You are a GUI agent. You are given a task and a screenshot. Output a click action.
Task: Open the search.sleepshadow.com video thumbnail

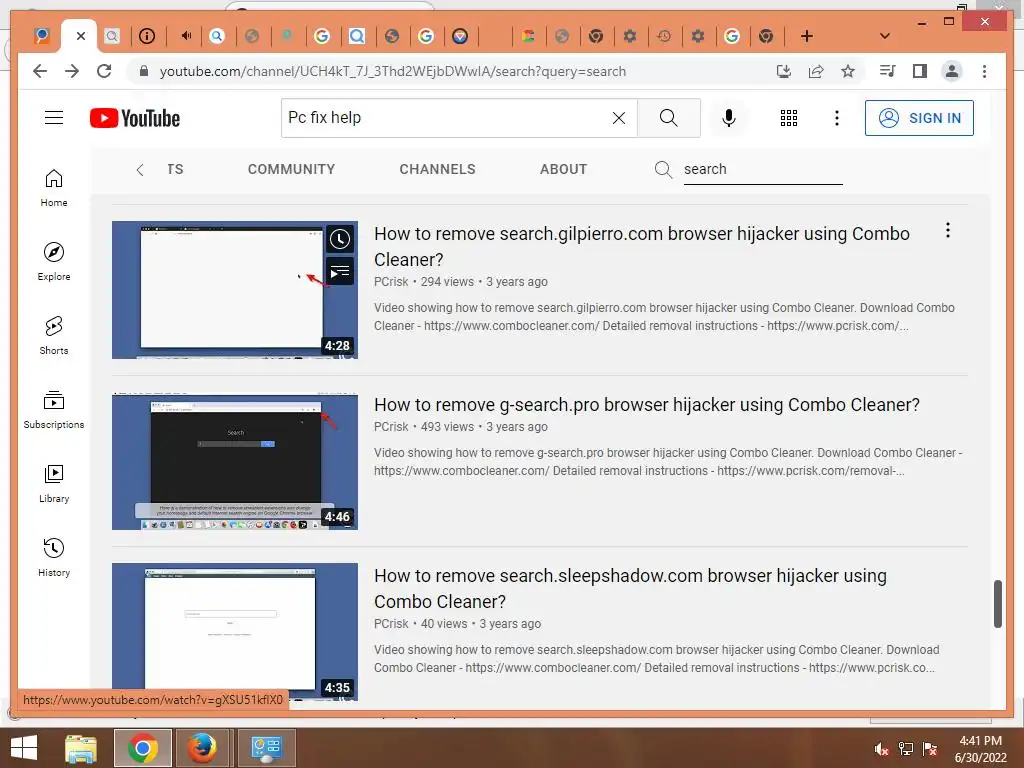tap(234, 632)
